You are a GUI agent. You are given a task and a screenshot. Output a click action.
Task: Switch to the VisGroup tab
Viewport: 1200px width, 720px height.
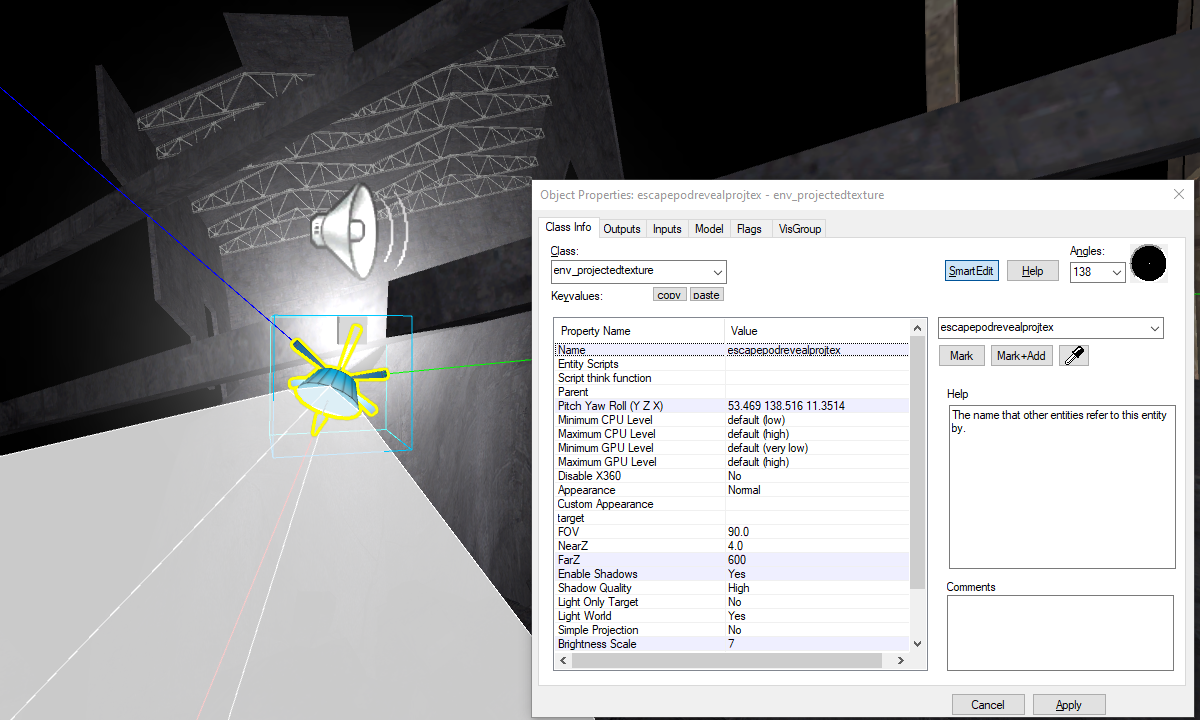click(800, 229)
